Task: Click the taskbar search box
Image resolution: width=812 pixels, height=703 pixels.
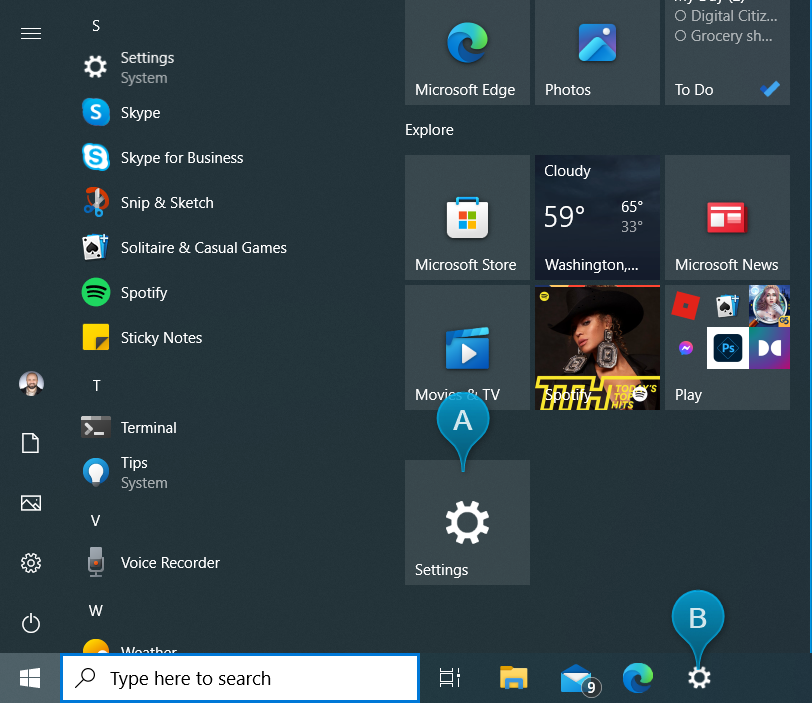Action: (x=240, y=678)
